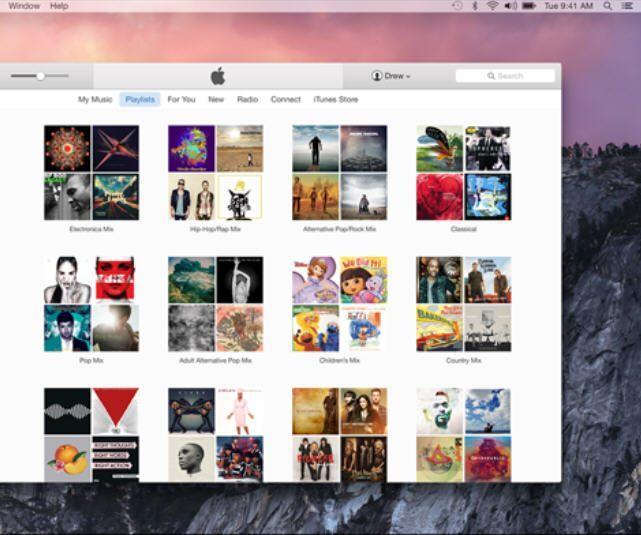Click the Electronica Mix label

tap(91, 229)
